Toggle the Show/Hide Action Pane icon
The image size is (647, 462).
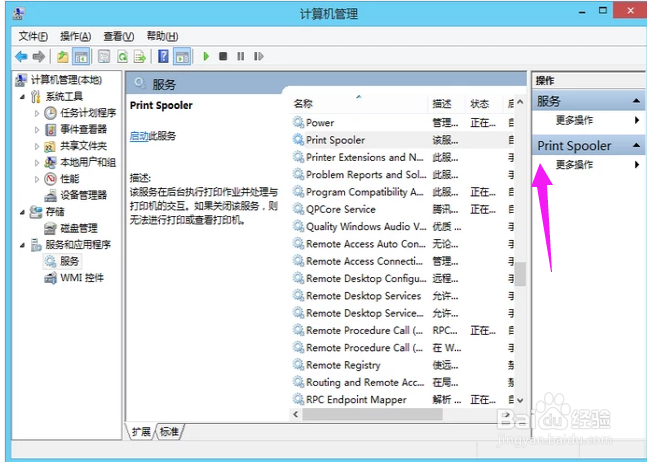click(182, 57)
